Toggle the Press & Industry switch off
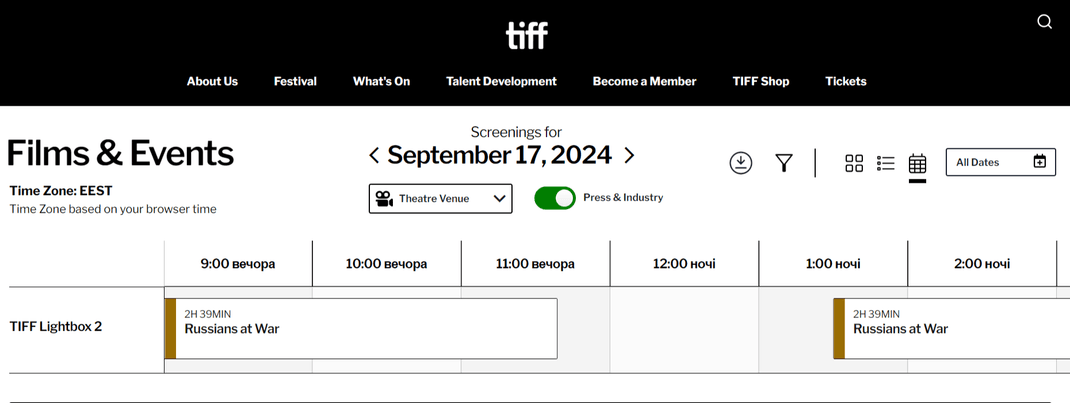Image resolution: width=1070 pixels, height=403 pixels. [555, 198]
